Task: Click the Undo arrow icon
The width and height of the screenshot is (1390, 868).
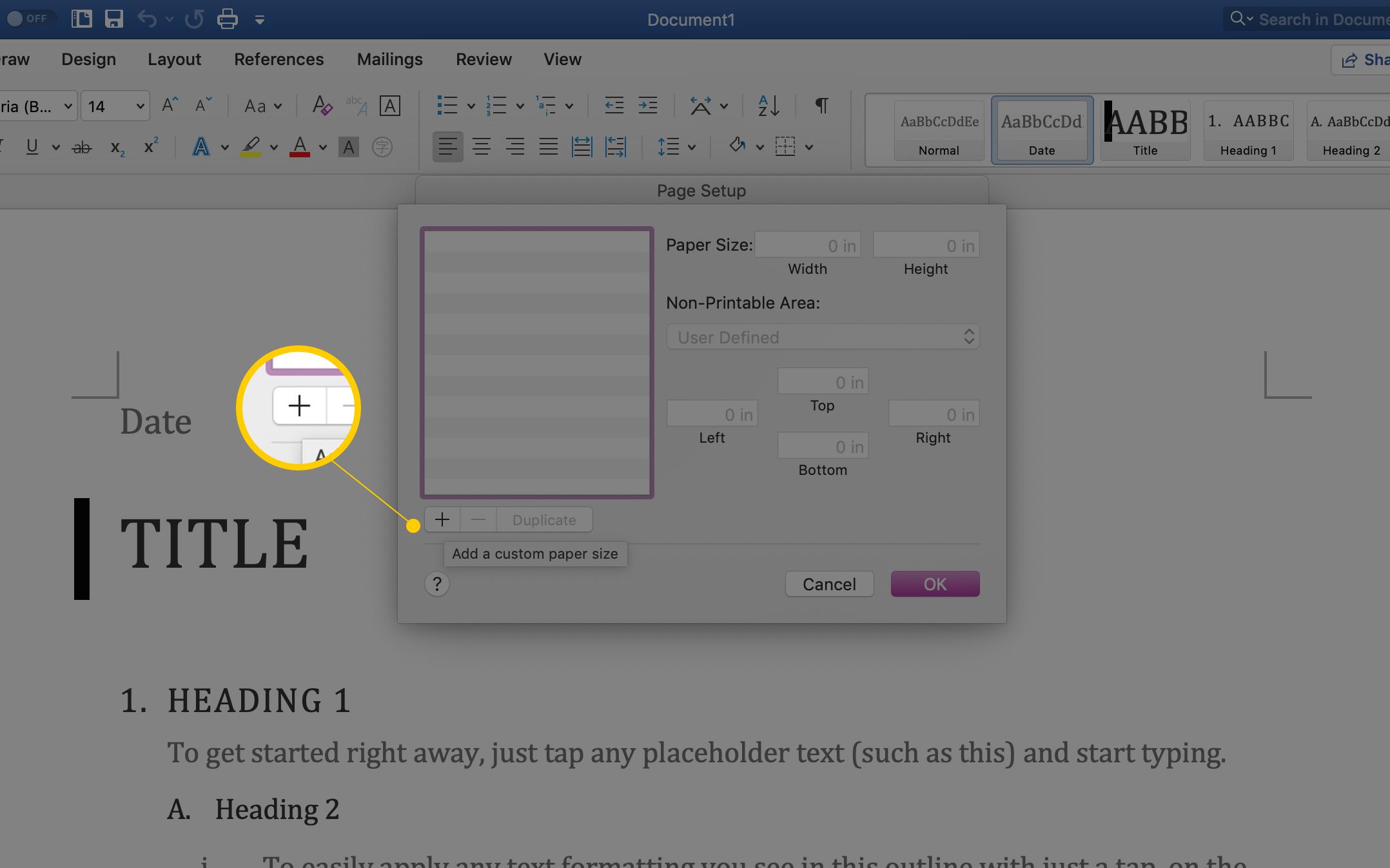Action: point(147,19)
